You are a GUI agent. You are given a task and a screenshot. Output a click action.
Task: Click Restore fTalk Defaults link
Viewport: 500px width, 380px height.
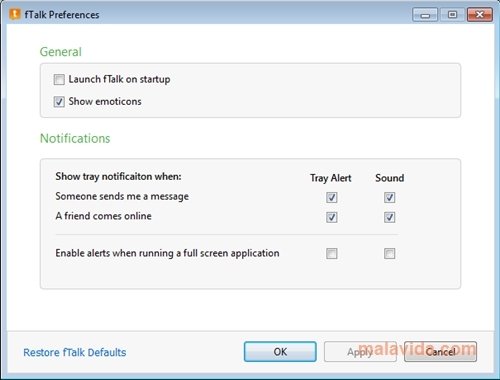tap(75, 352)
